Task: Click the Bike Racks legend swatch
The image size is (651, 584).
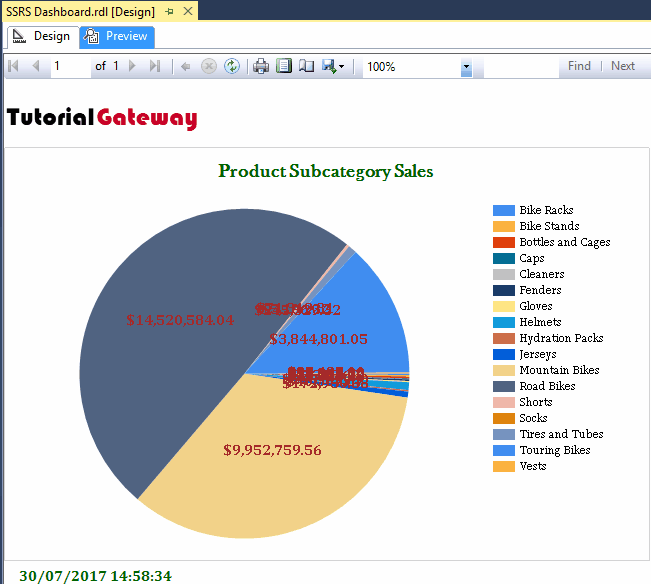Action: pyautogui.click(x=504, y=210)
